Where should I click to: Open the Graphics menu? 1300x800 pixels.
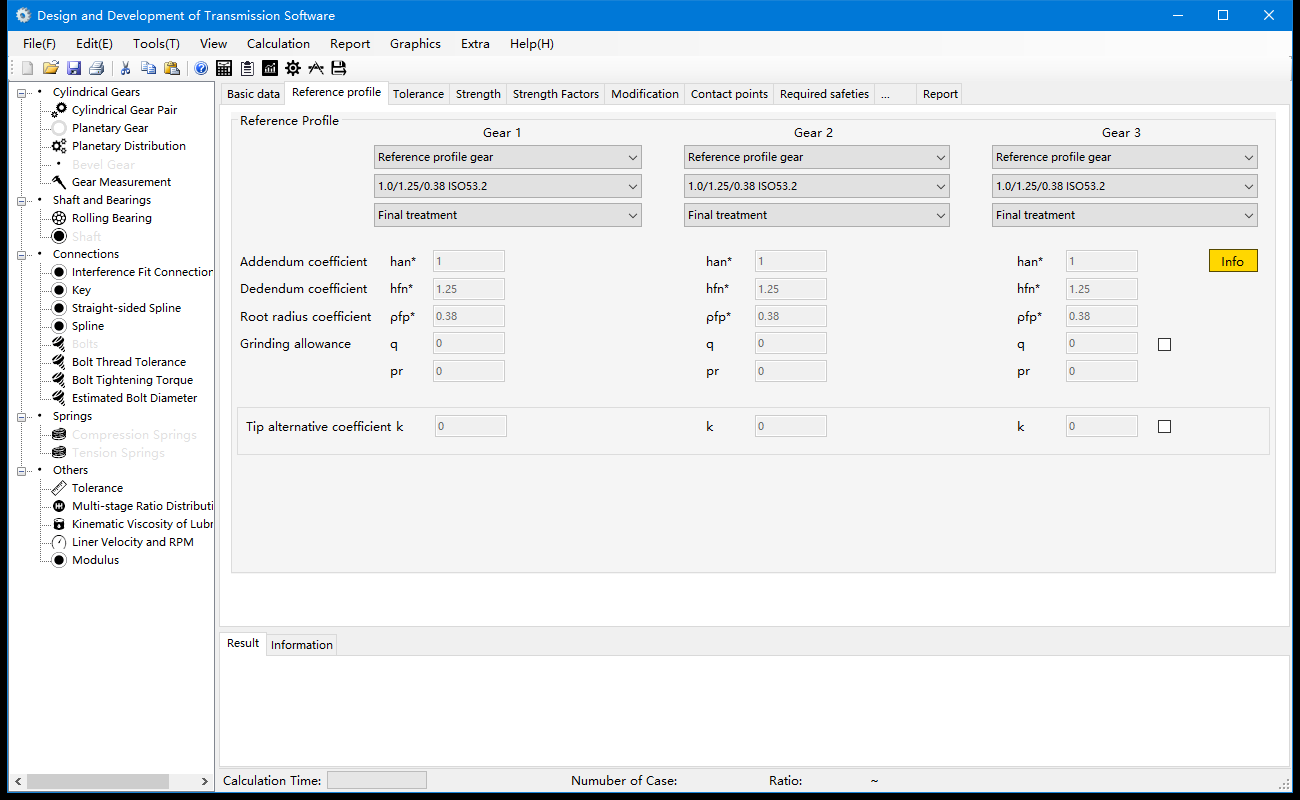pyautogui.click(x=415, y=44)
